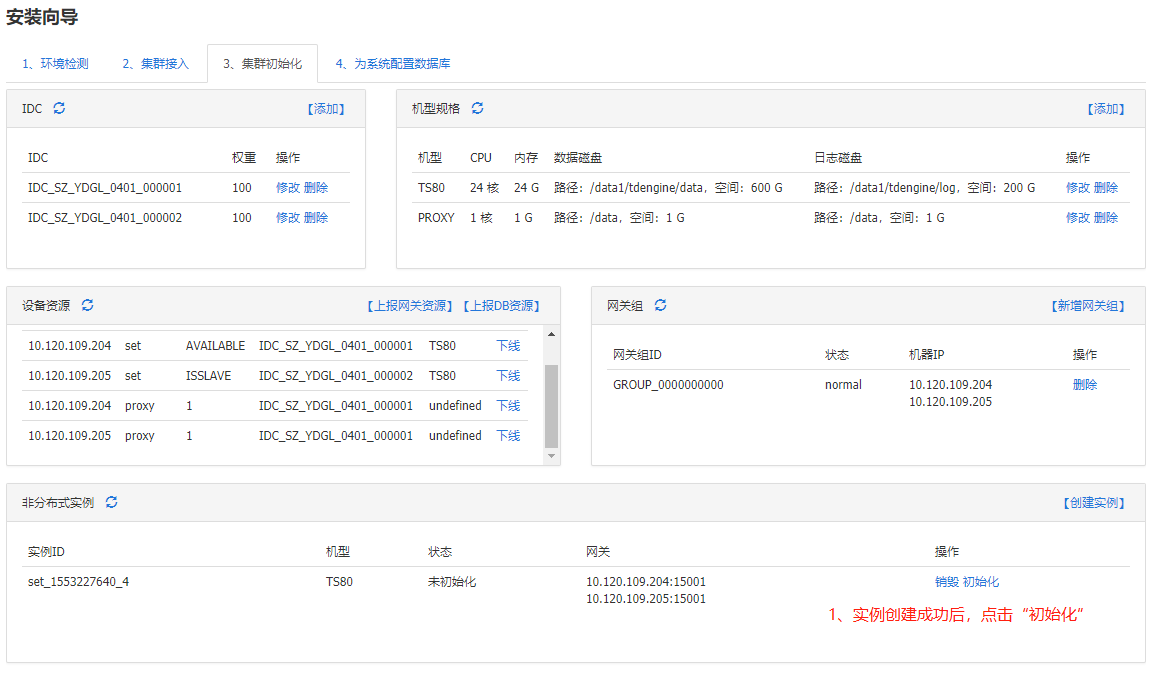Delete IDC_SZ_YDGL_0401_000001 via 删除
Image resolution: width=1157 pixels, height=682 pixels.
(x=316, y=187)
